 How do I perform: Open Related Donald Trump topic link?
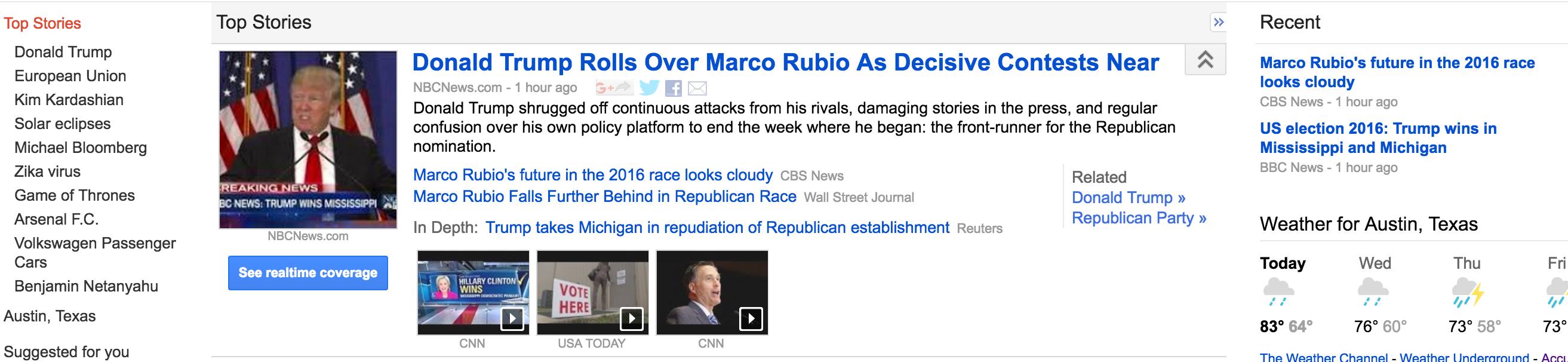tap(1128, 198)
